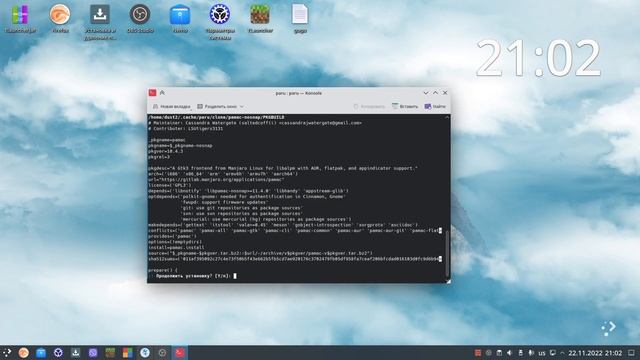Open the system settings gear desktop icon
Viewport: 640px width, 360px height.
click(x=220, y=21)
